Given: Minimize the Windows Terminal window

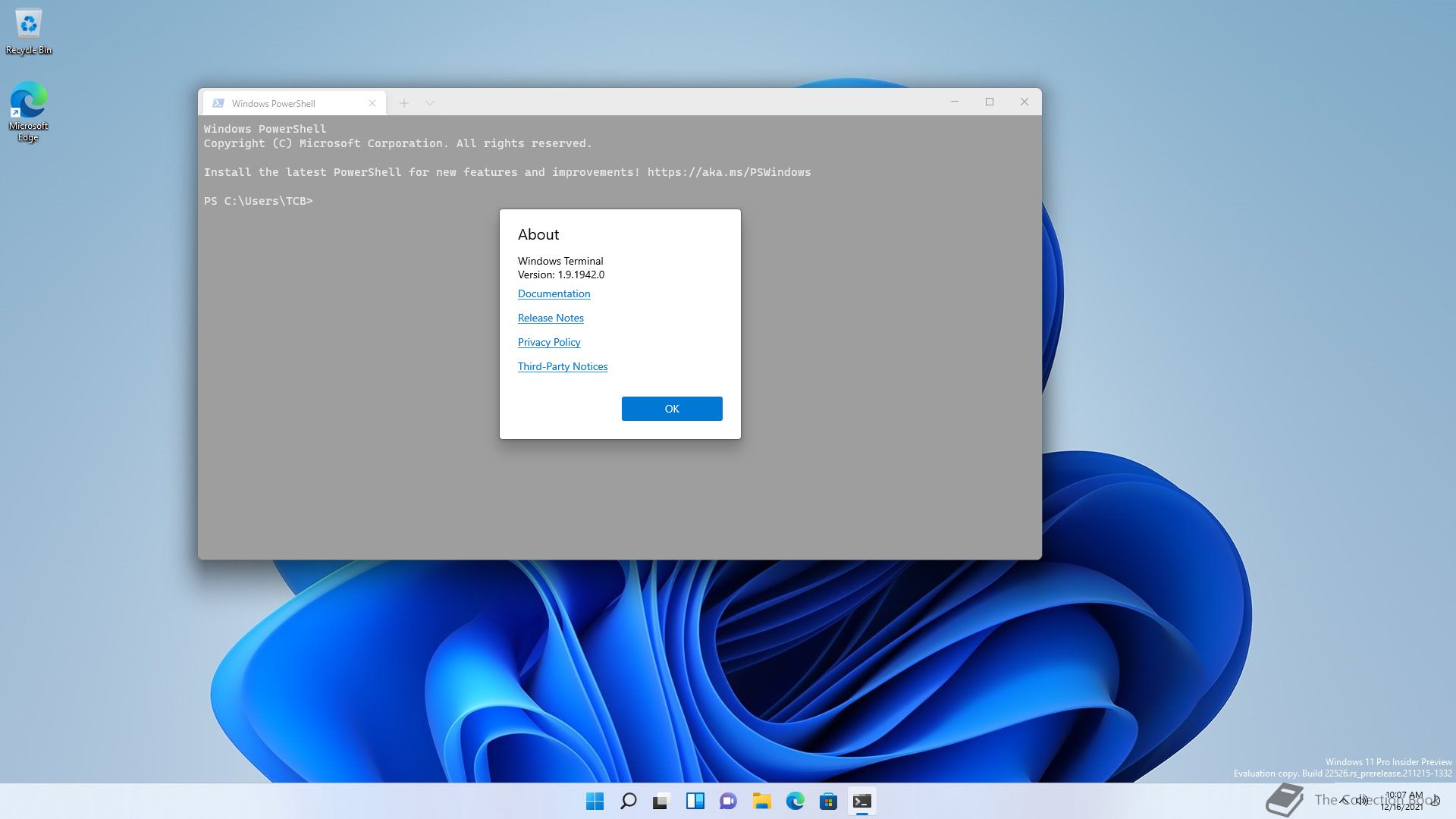Looking at the screenshot, I should tap(955, 102).
